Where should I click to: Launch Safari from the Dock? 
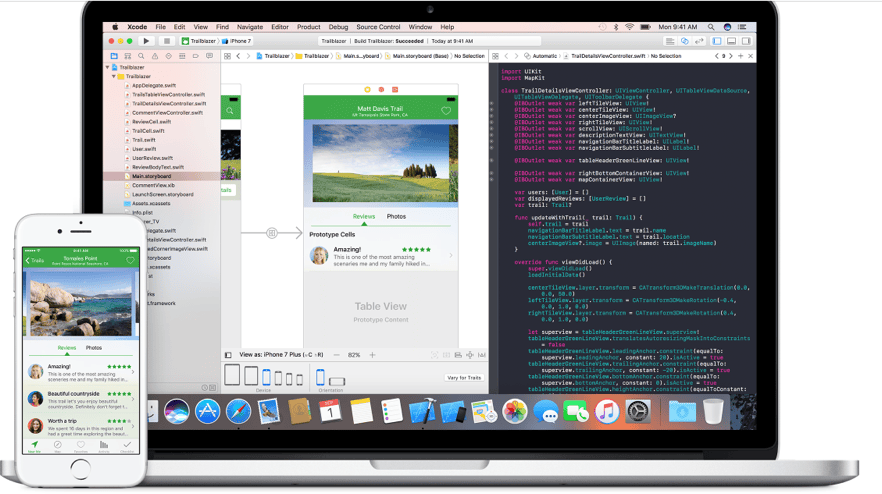pos(238,411)
